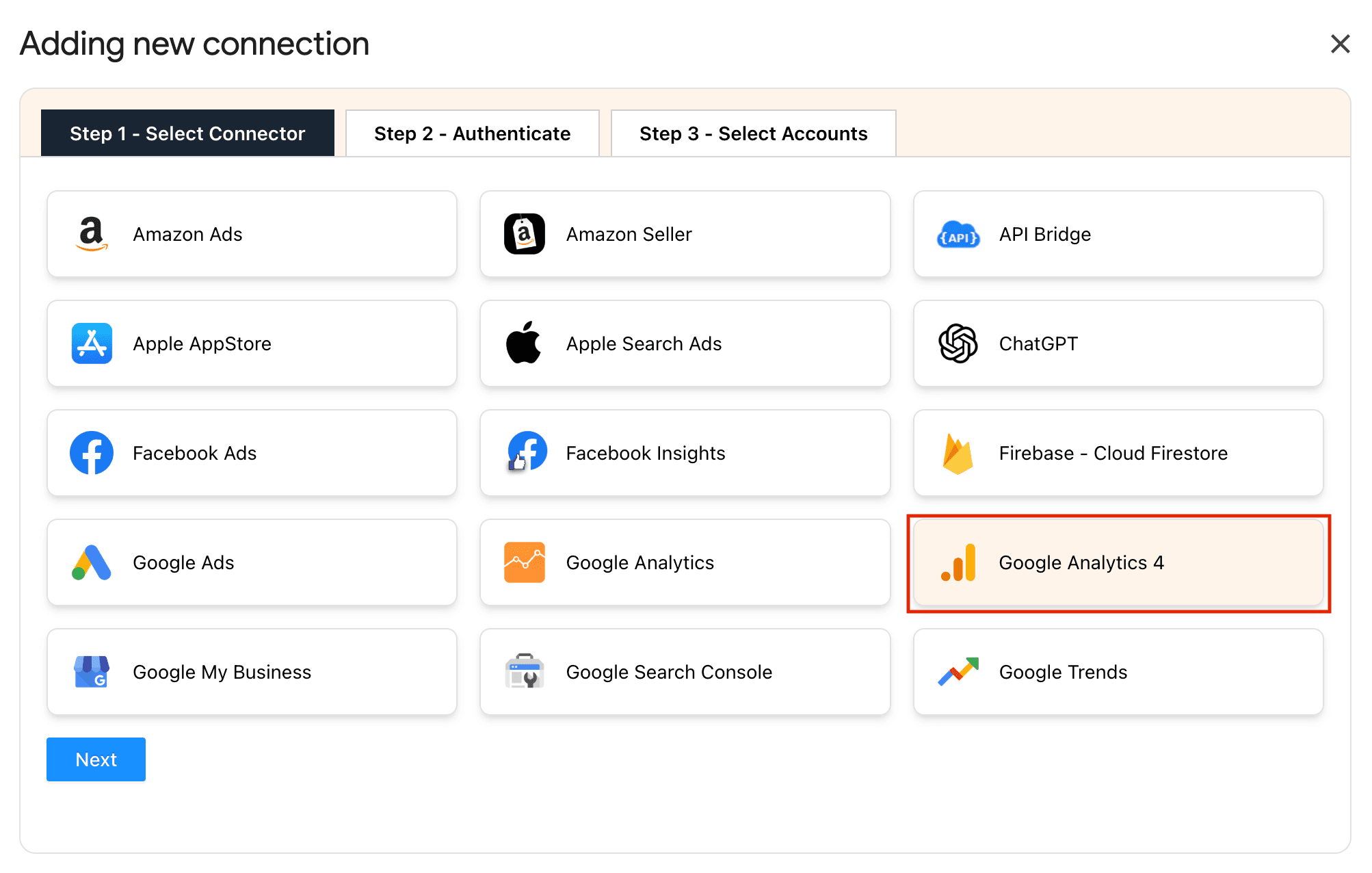This screenshot has height=873, width=1372.
Task: Close the Adding new connection dialog
Action: pos(1340,44)
